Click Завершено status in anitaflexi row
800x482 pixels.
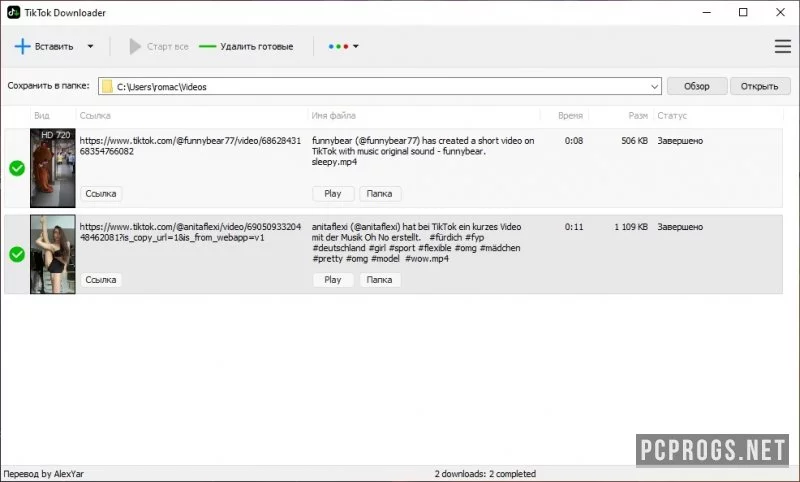pyautogui.click(x=680, y=227)
